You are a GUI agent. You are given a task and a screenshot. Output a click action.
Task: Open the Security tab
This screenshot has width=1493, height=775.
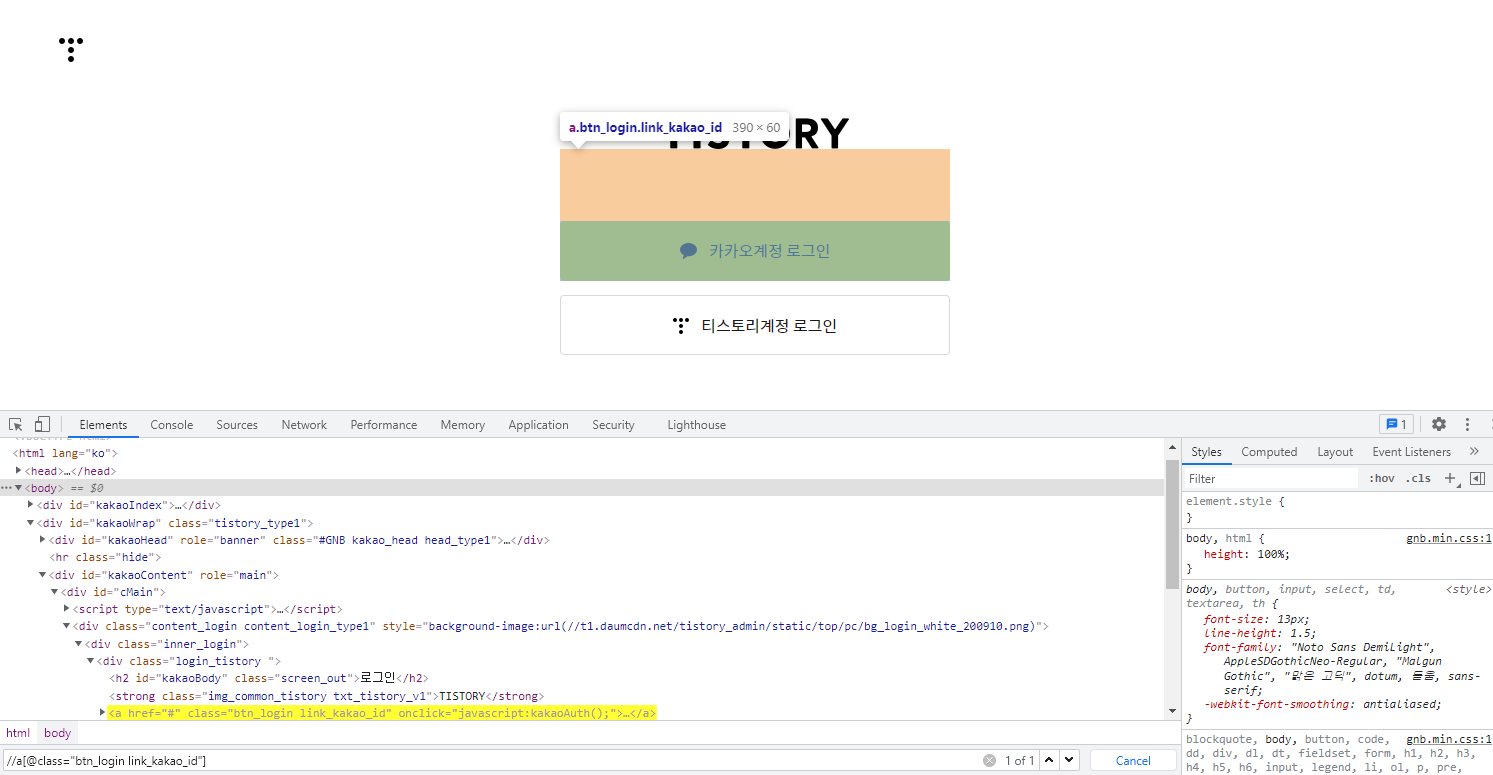(613, 424)
